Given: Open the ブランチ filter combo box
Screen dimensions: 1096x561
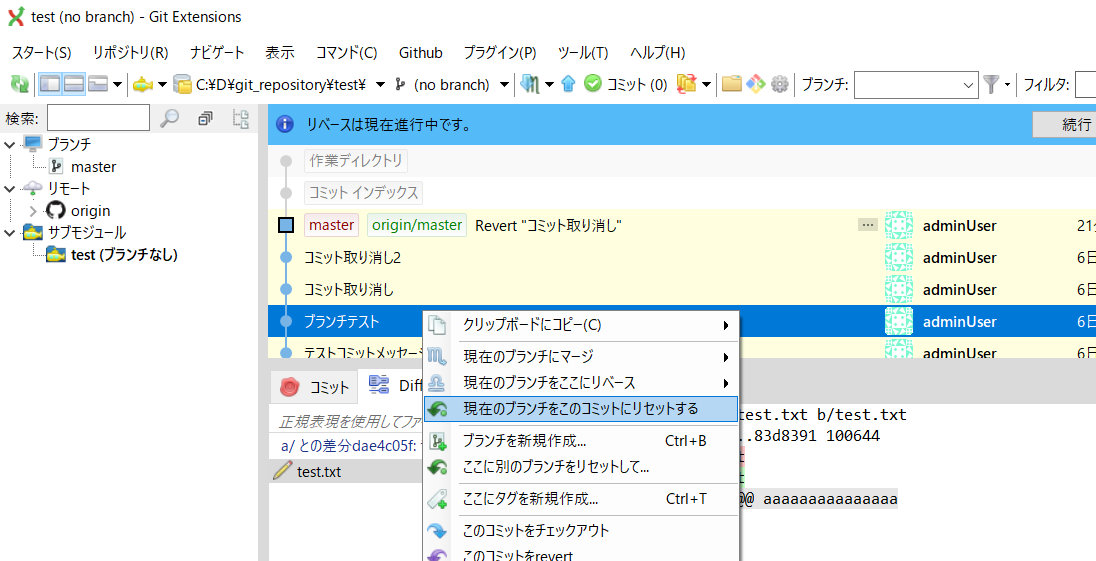Looking at the screenshot, I should (916, 85).
